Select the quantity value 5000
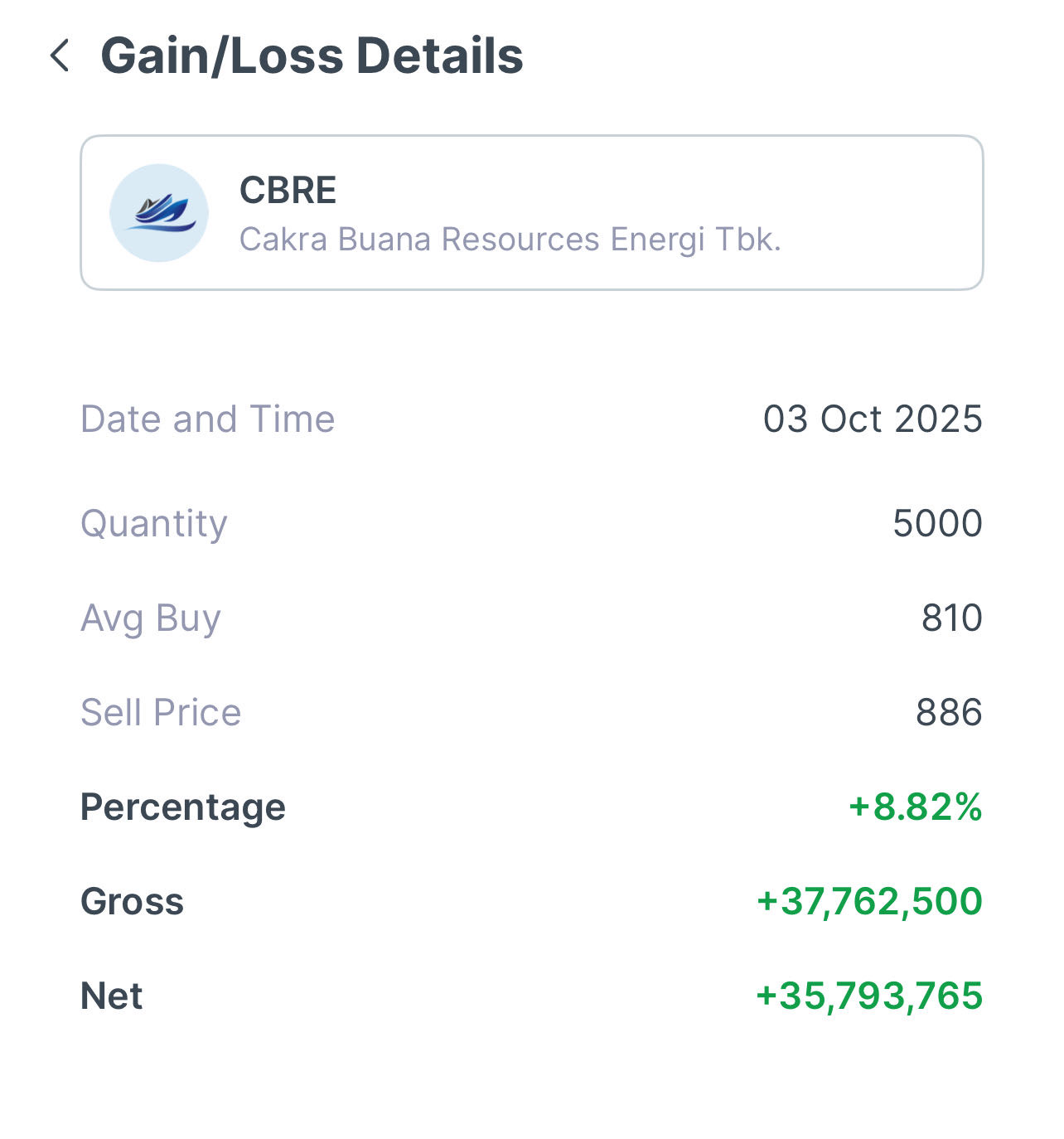The height and width of the screenshot is (1139, 1064). pyautogui.click(x=936, y=523)
